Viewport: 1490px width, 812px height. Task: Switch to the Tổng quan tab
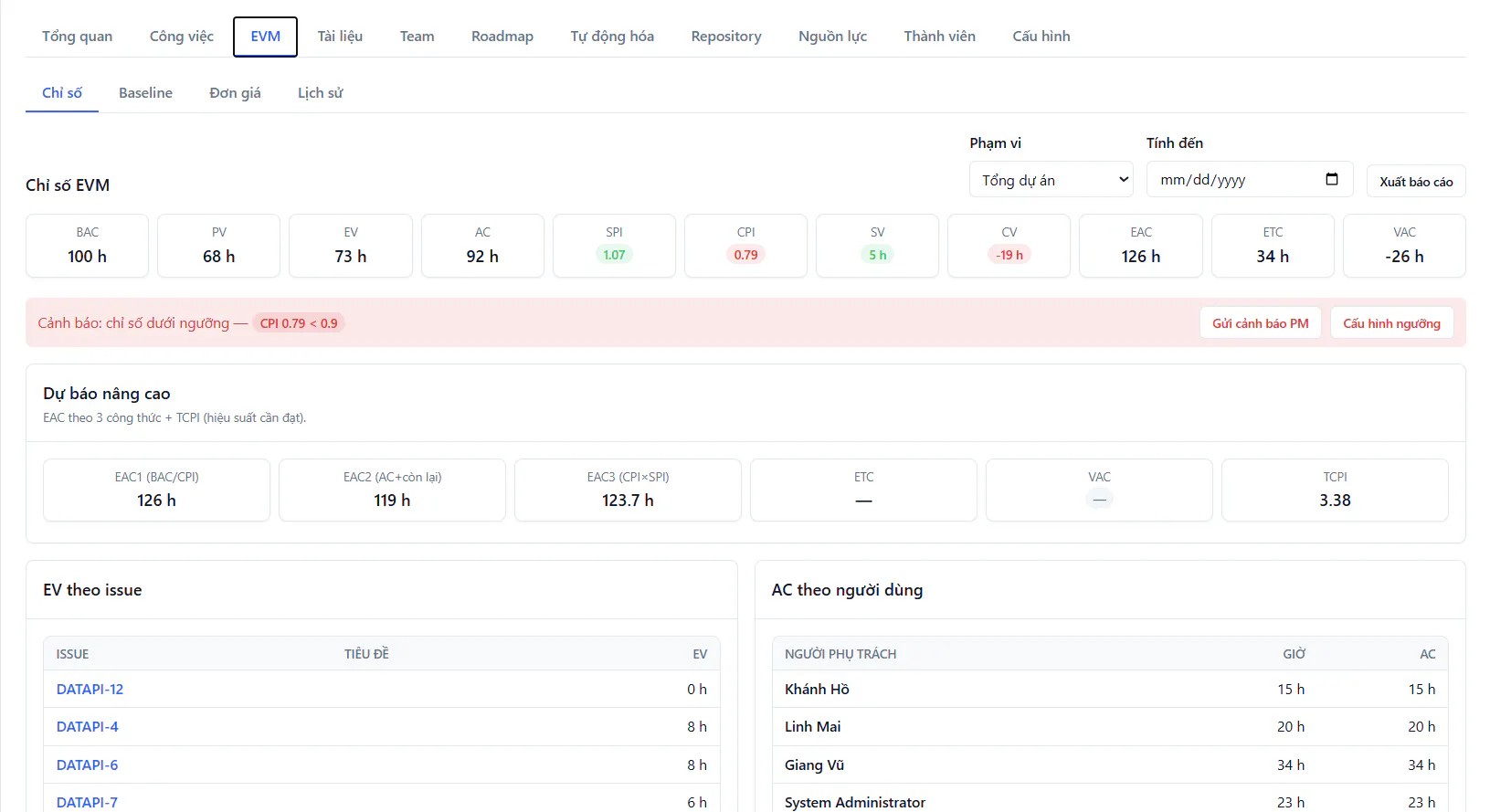[x=78, y=37]
